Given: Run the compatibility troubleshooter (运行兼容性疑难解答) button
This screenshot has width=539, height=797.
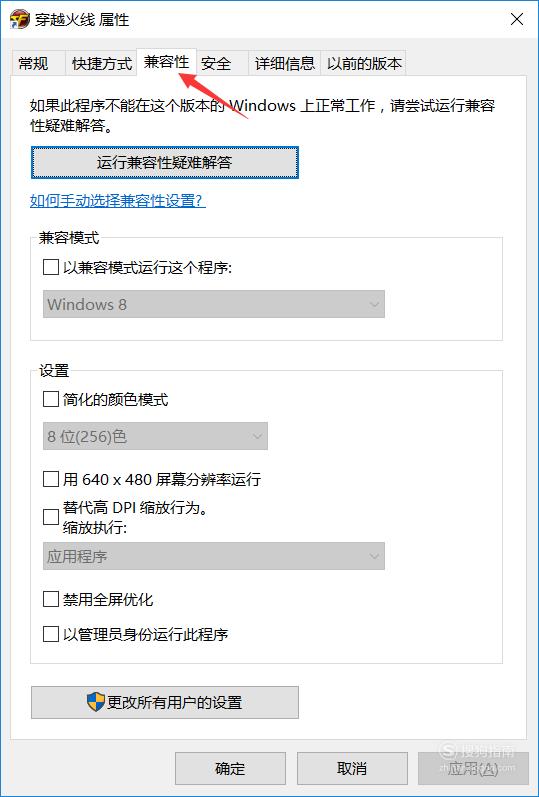Looking at the screenshot, I should 165,163.
